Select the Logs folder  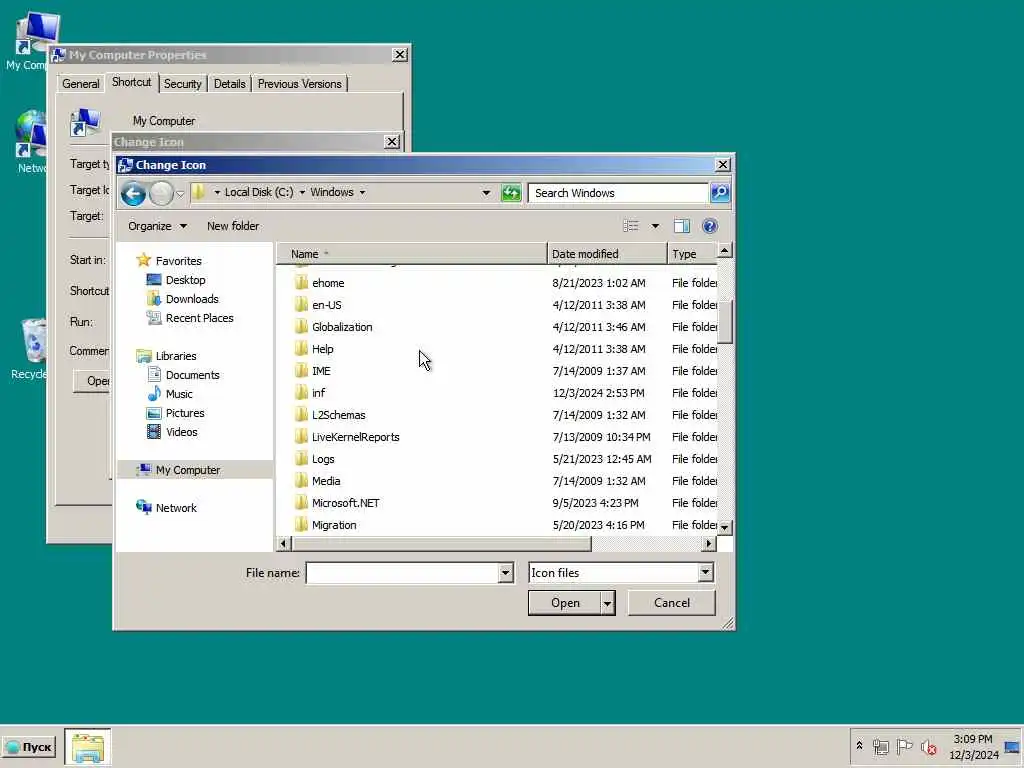(323, 459)
